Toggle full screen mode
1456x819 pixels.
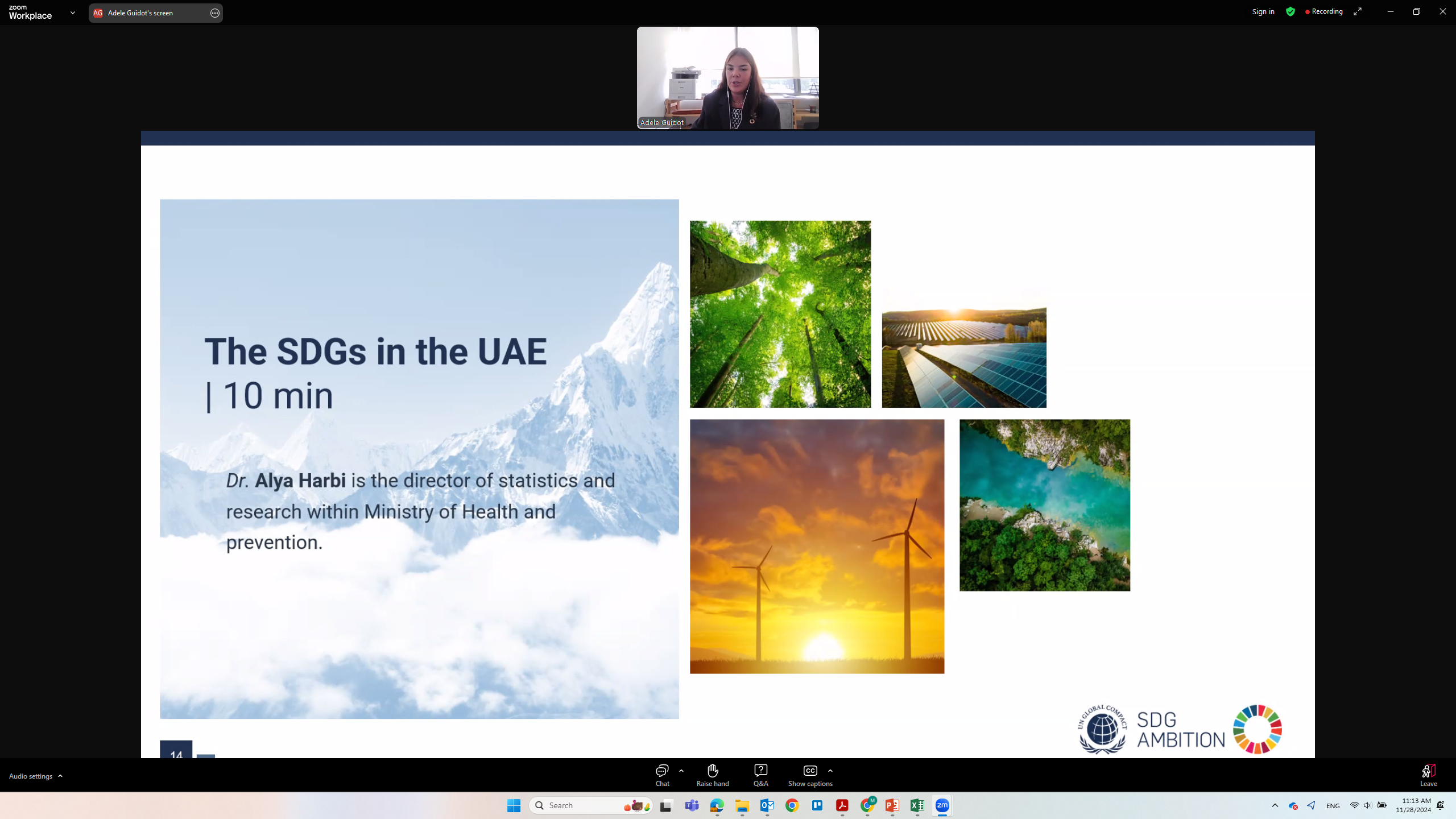[x=1358, y=12]
